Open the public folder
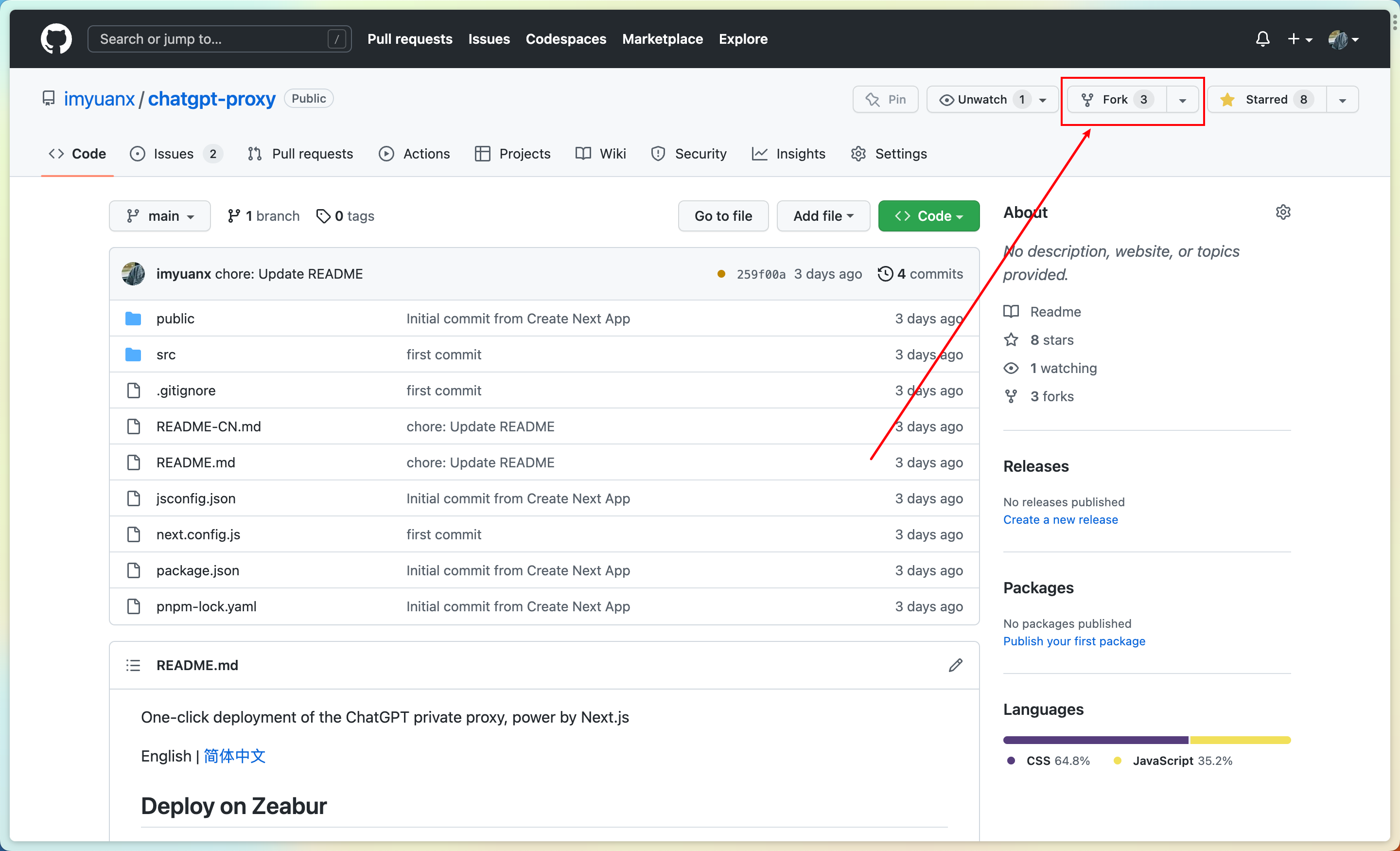1400x851 pixels. [175, 319]
